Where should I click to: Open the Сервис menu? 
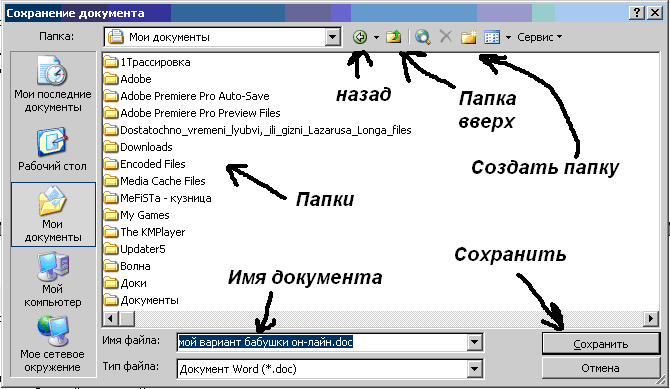point(539,37)
